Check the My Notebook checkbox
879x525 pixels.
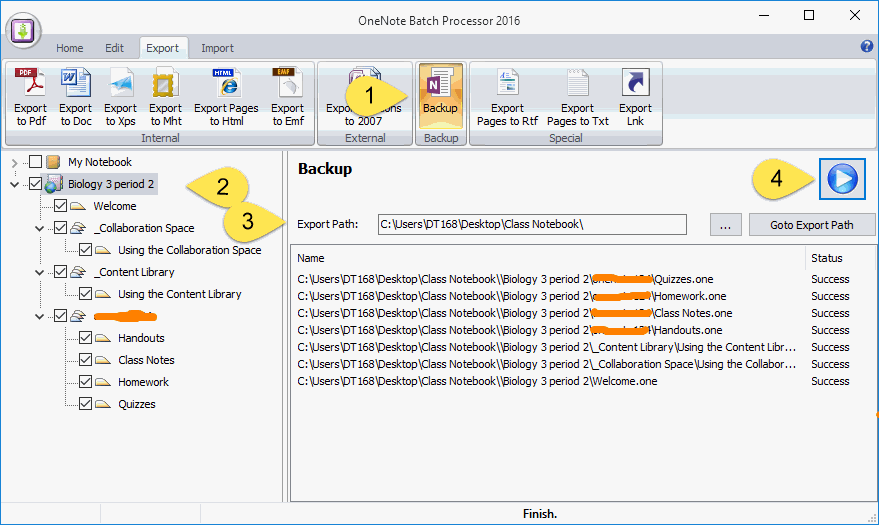pos(35,162)
